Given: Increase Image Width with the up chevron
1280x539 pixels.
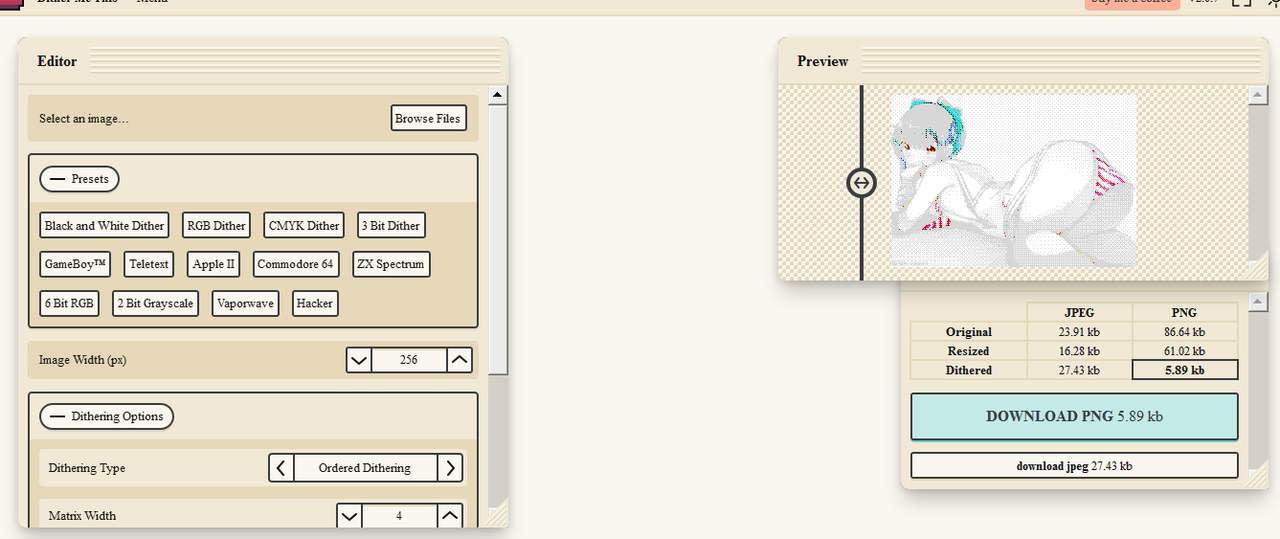Looking at the screenshot, I should 459,360.
